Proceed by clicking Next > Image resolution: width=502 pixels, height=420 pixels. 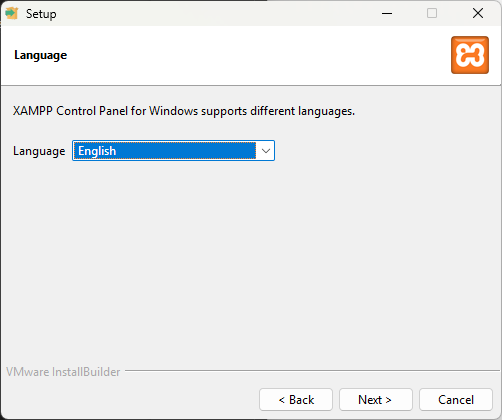[x=376, y=399]
